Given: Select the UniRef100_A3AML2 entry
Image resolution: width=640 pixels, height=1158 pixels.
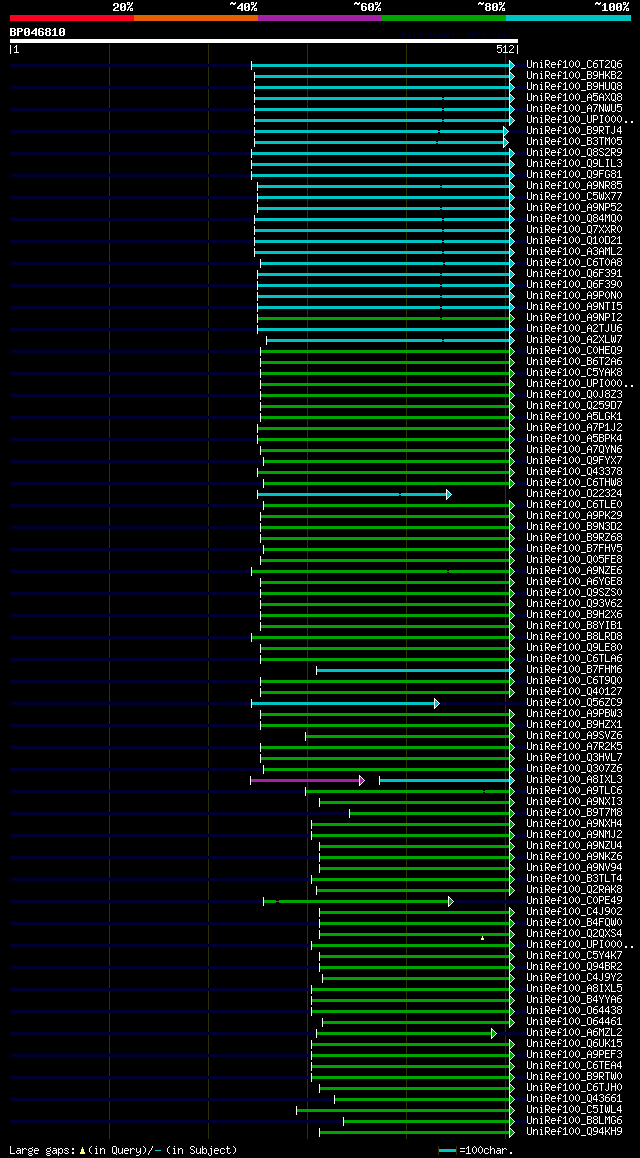Looking at the screenshot, I should [x=574, y=252].
